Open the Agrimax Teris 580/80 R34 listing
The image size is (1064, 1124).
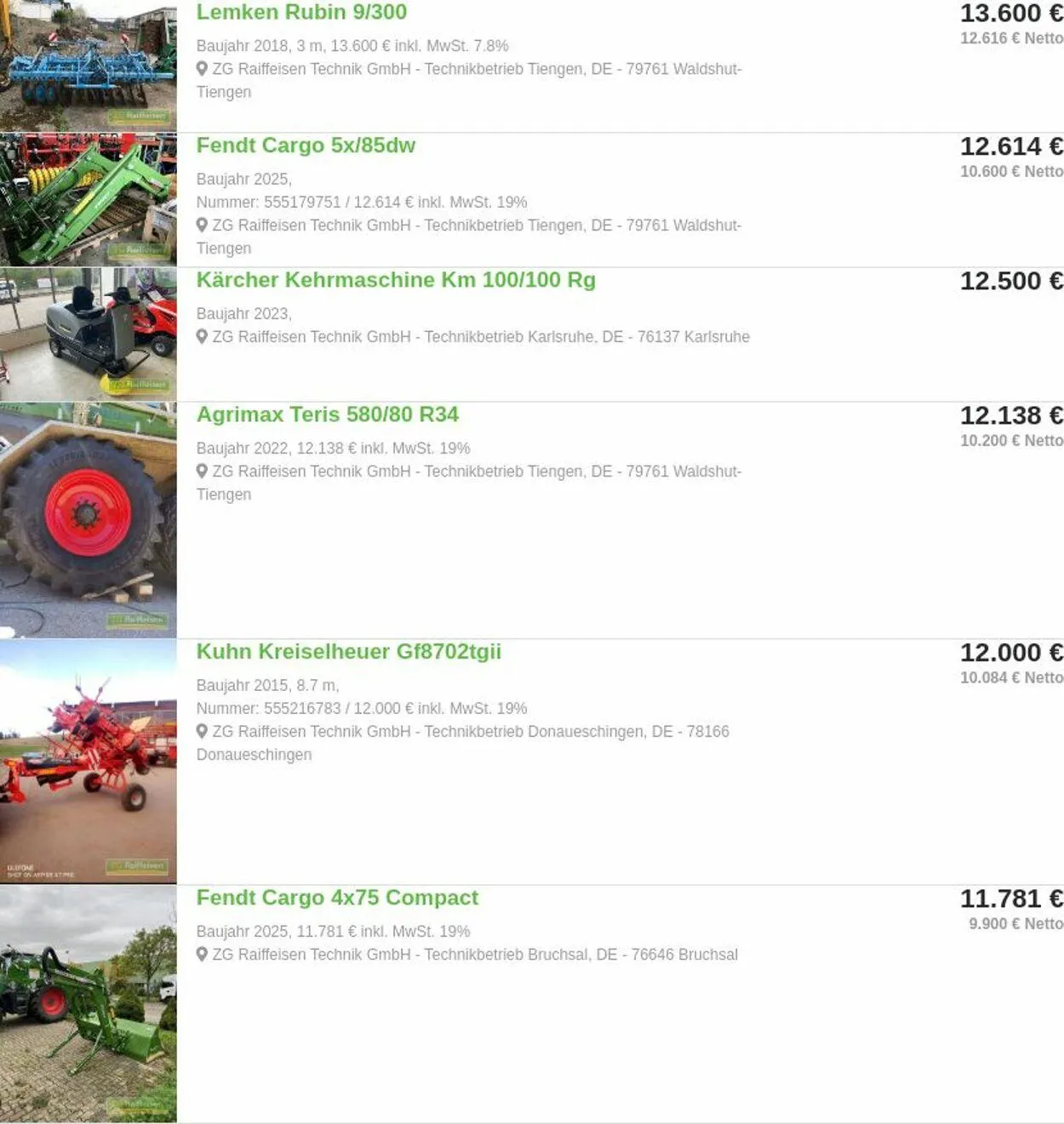(x=328, y=414)
